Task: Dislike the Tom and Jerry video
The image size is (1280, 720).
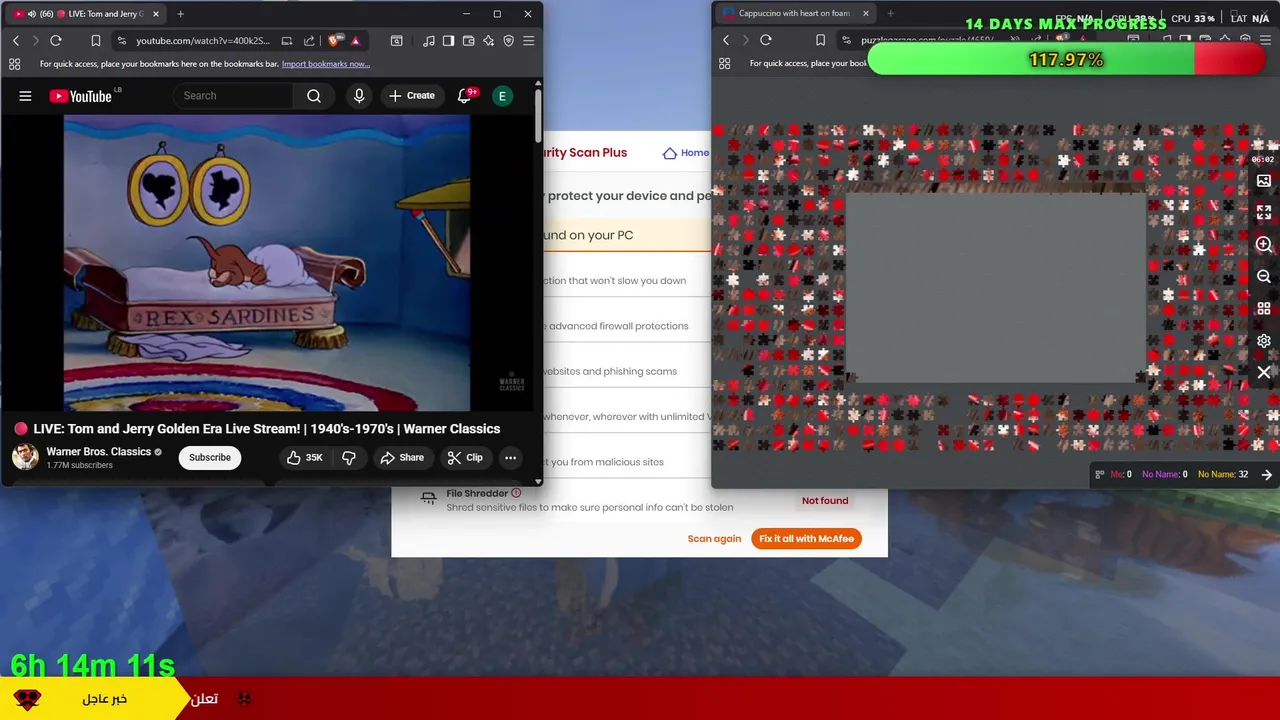Action: [349, 458]
